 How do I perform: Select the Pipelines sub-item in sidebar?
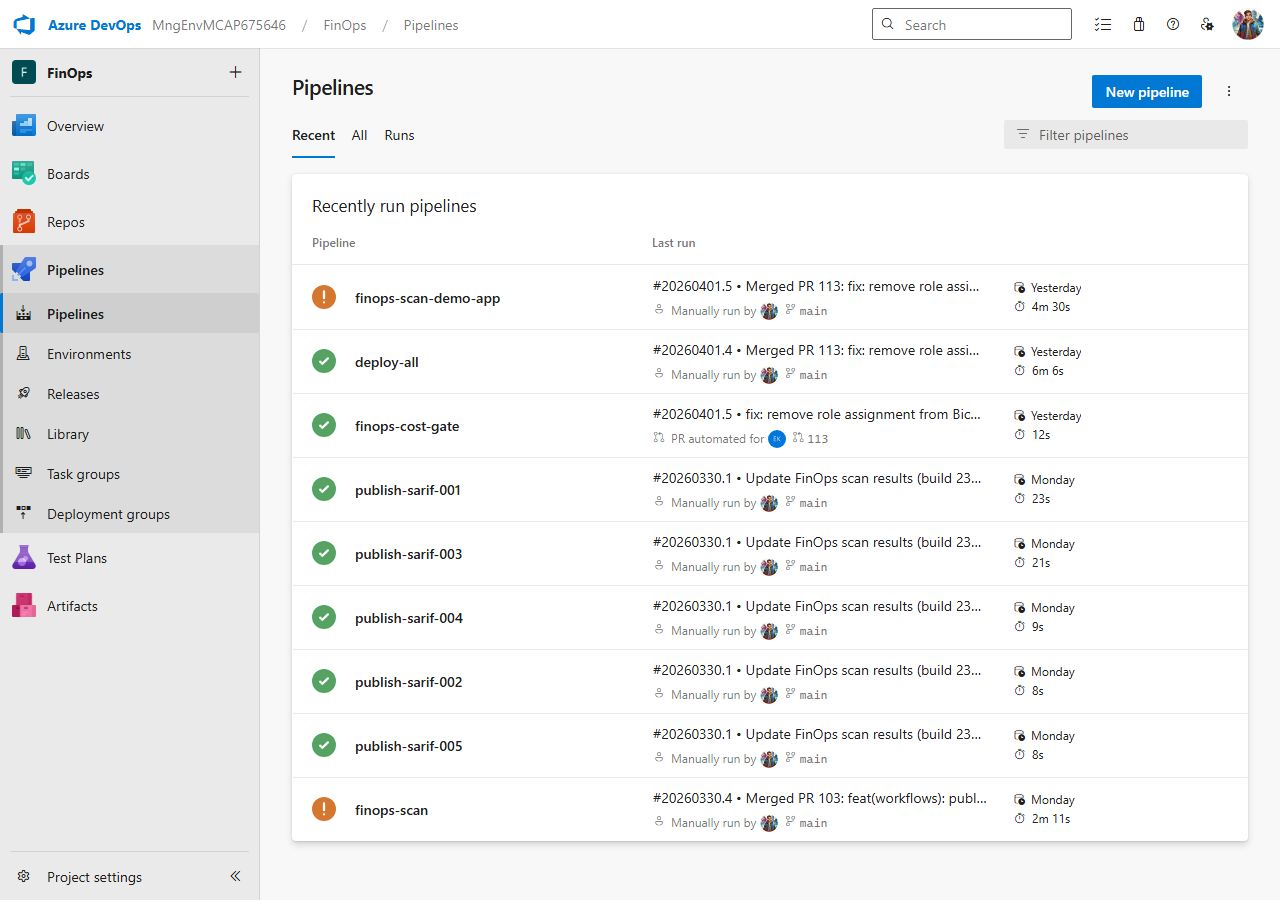pos(130,314)
